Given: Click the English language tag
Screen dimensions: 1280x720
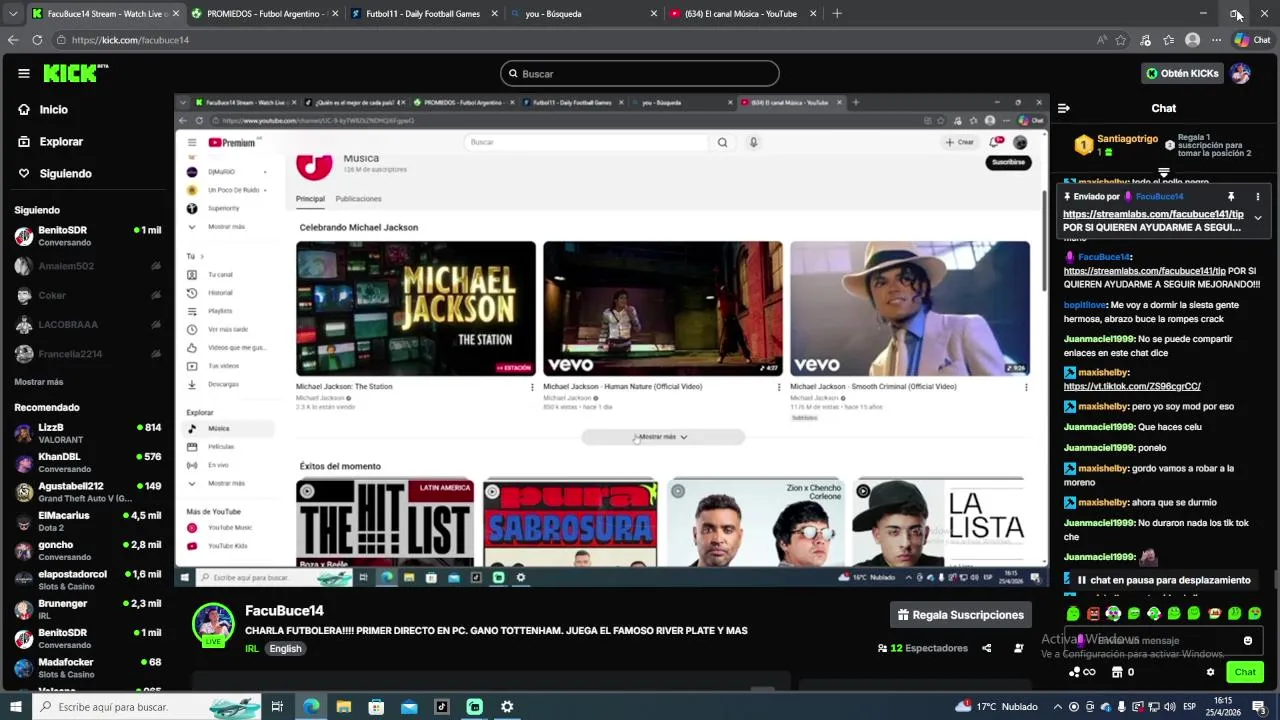Looking at the screenshot, I should coord(285,649).
